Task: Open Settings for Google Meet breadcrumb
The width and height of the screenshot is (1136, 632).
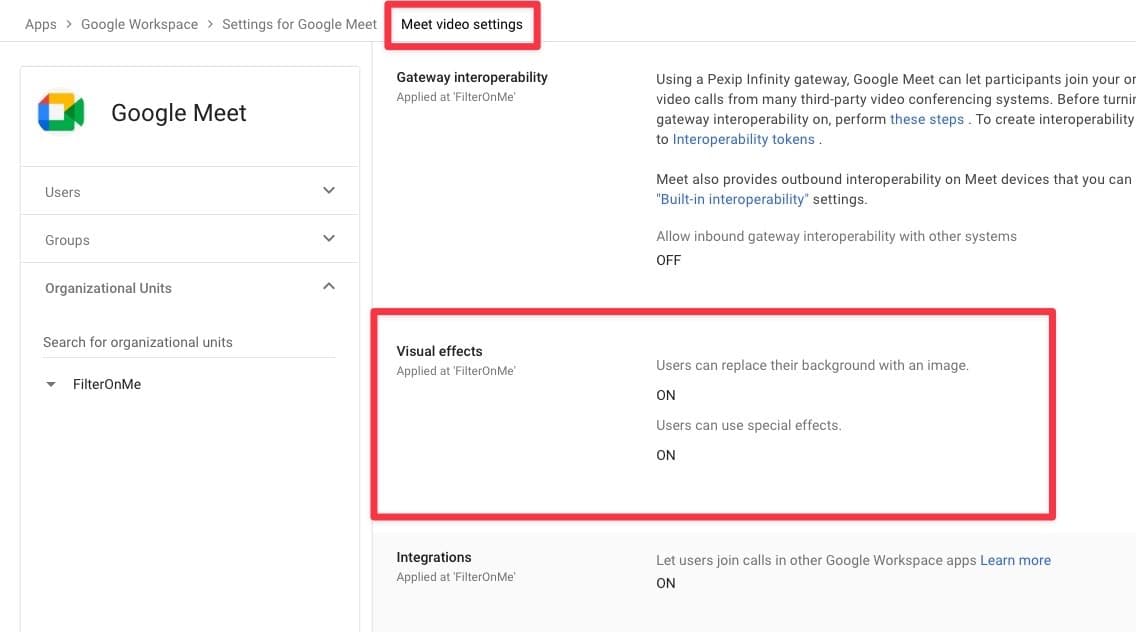Action: click(299, 24)
